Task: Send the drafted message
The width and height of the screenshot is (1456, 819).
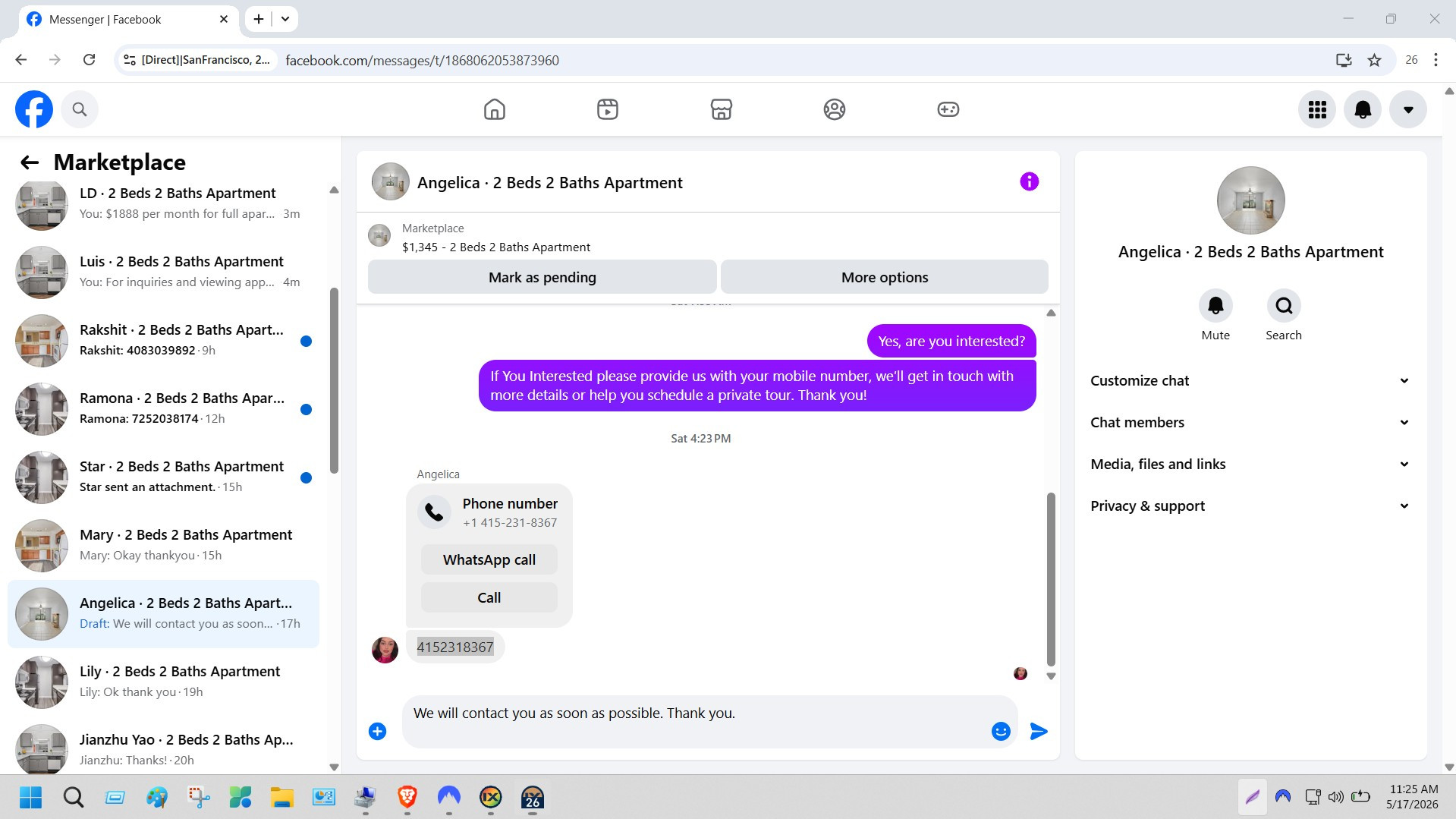Action: pos(1039,731)
